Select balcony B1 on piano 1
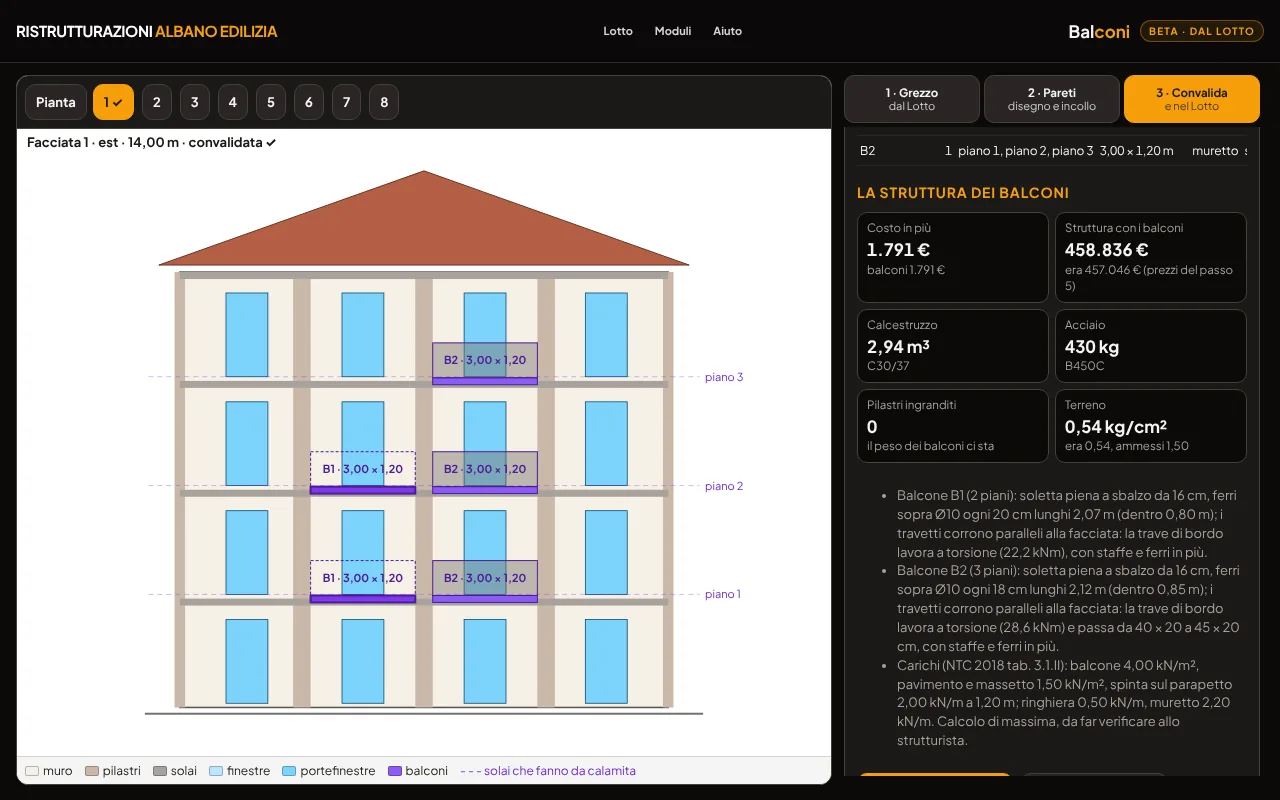This screenshot has width=1280, height=800. coord(362,581)
